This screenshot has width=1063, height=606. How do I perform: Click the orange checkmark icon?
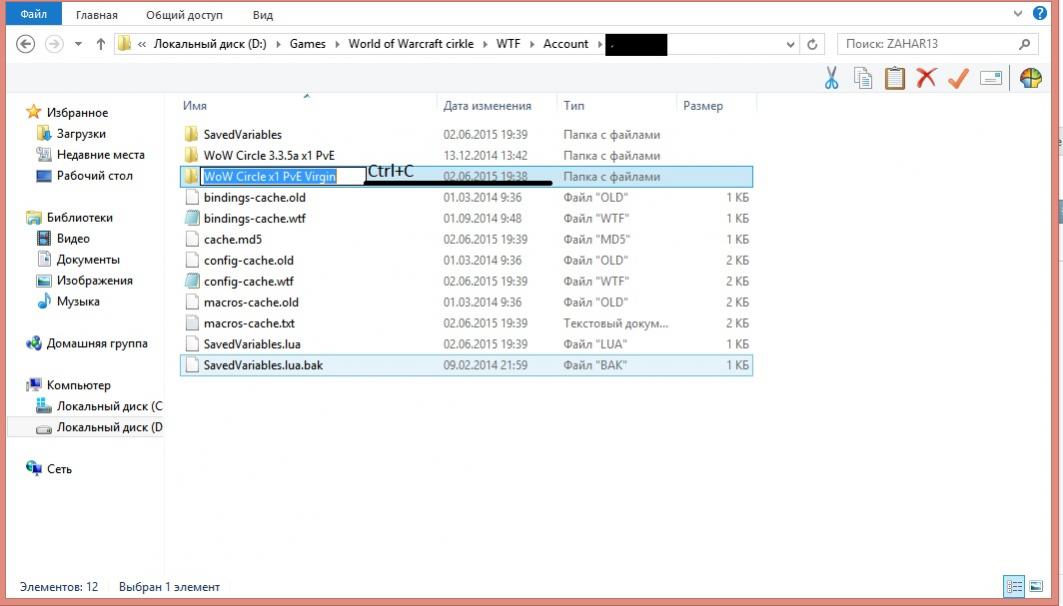[958, 78]
